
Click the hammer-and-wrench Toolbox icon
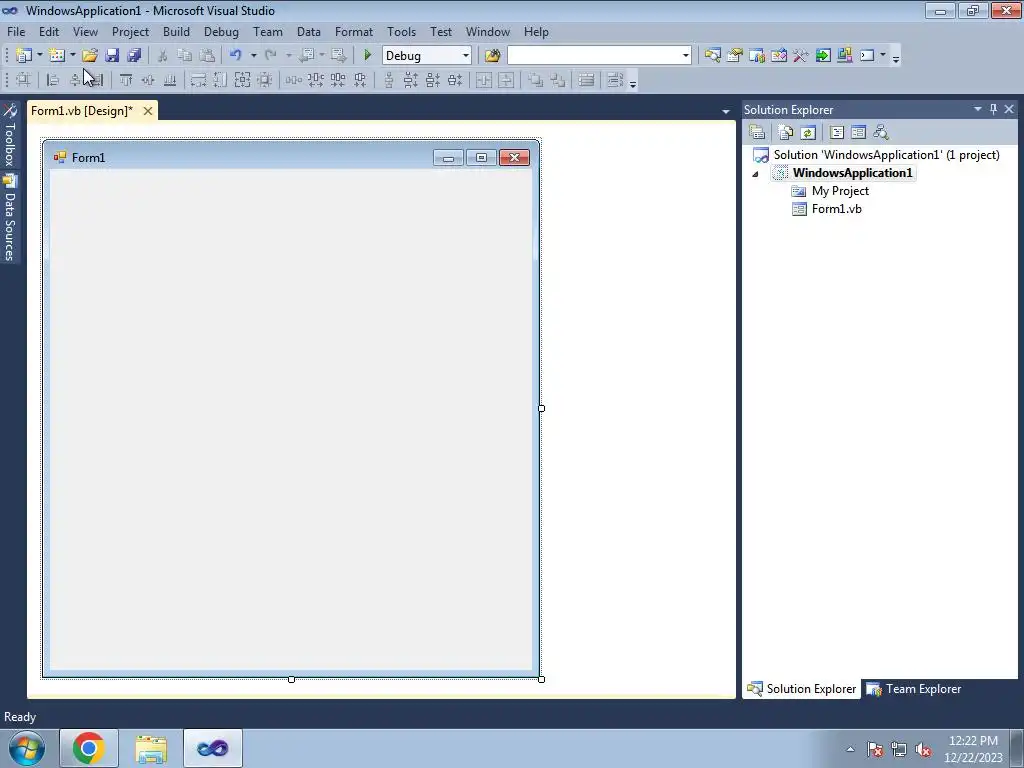pyautogui.click(x=801, y=56)
